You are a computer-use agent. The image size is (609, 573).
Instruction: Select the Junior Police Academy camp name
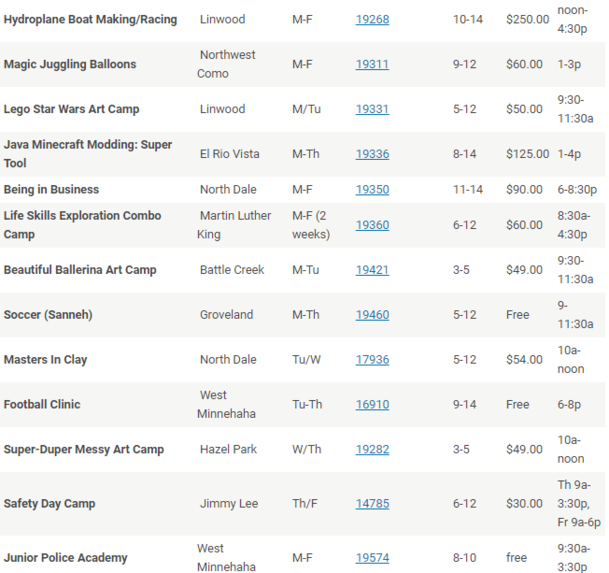coord(65,558)
